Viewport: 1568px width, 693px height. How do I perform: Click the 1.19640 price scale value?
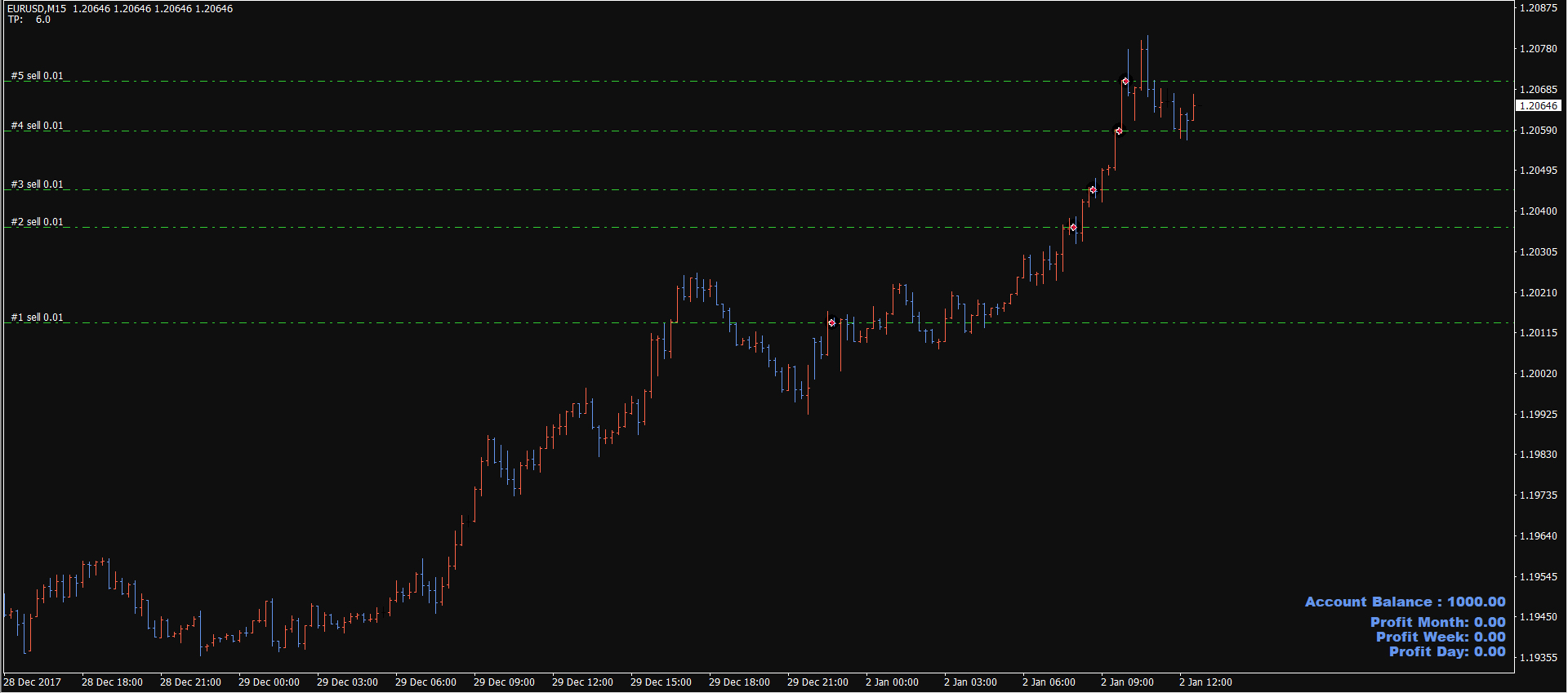coord(1539,536)
